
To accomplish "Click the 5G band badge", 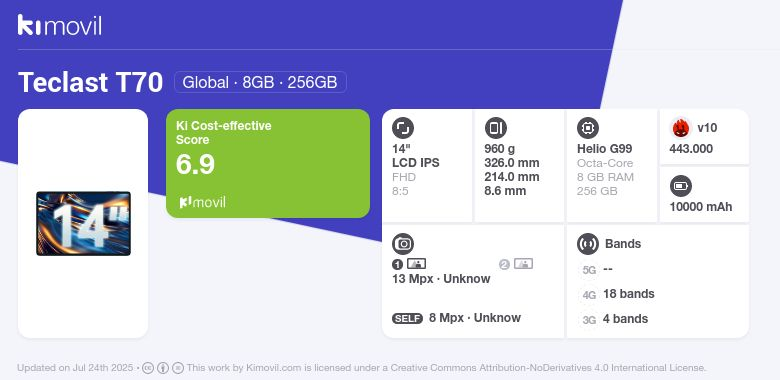I will point(589,270).
